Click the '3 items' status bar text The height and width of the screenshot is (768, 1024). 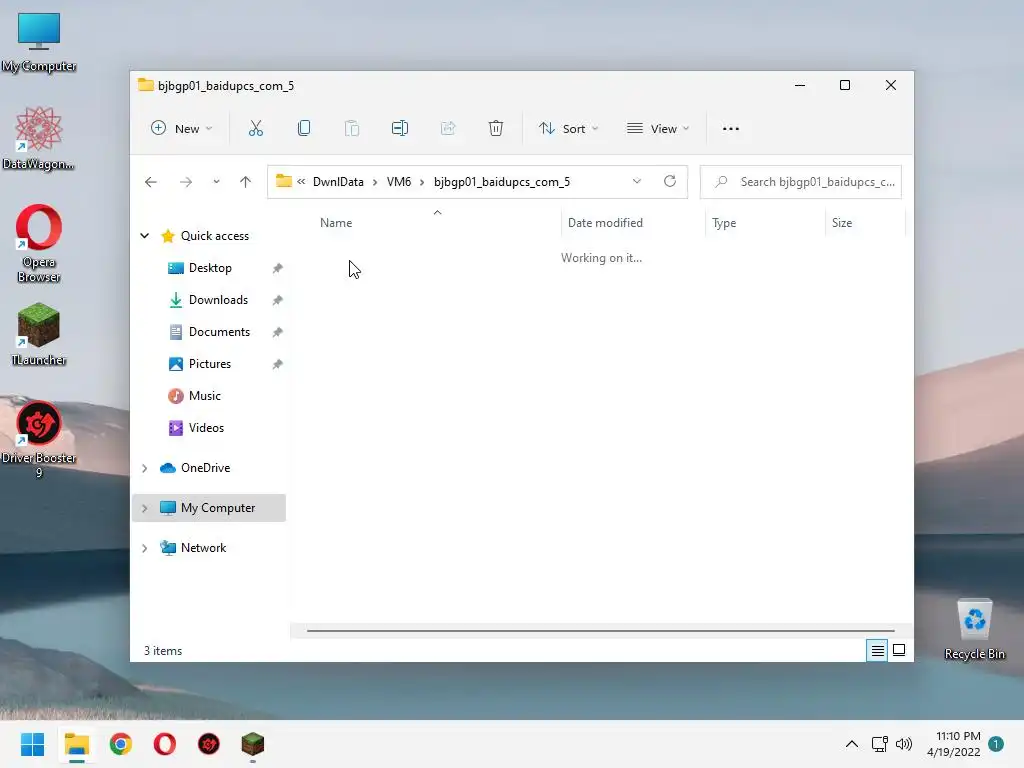tap(163, 651)
